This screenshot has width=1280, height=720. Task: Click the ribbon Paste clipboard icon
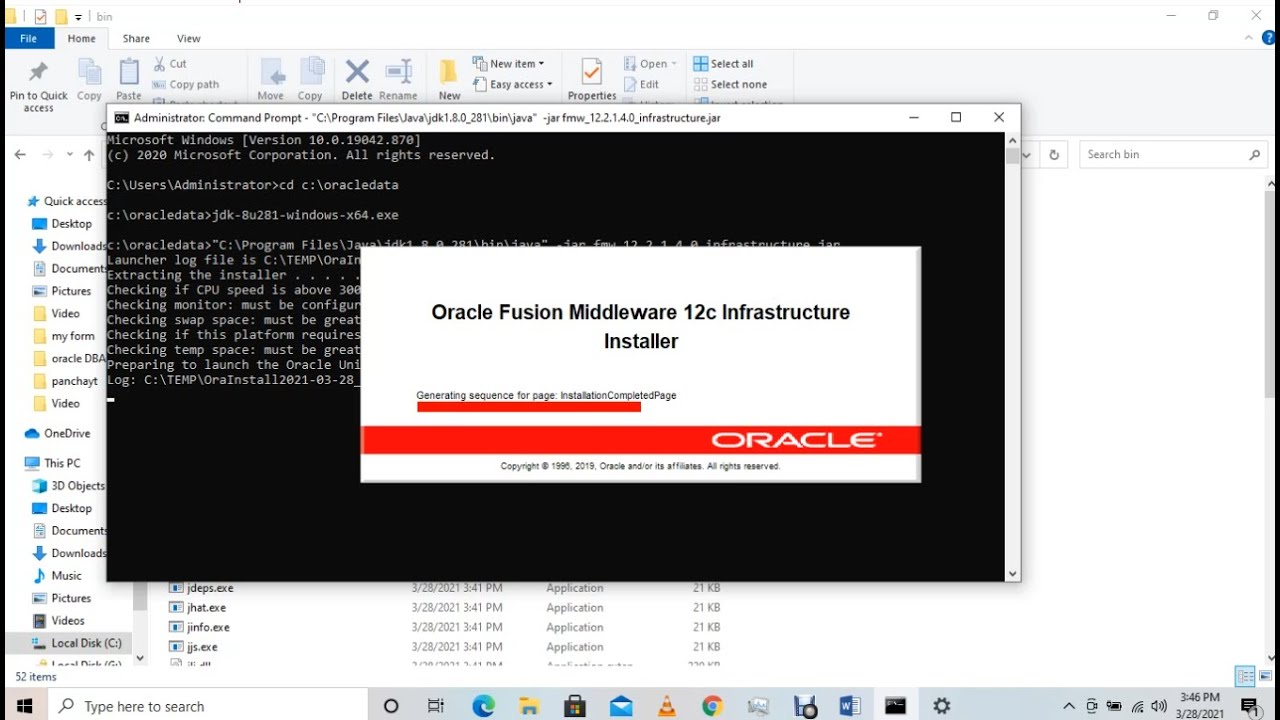[129, 72]
